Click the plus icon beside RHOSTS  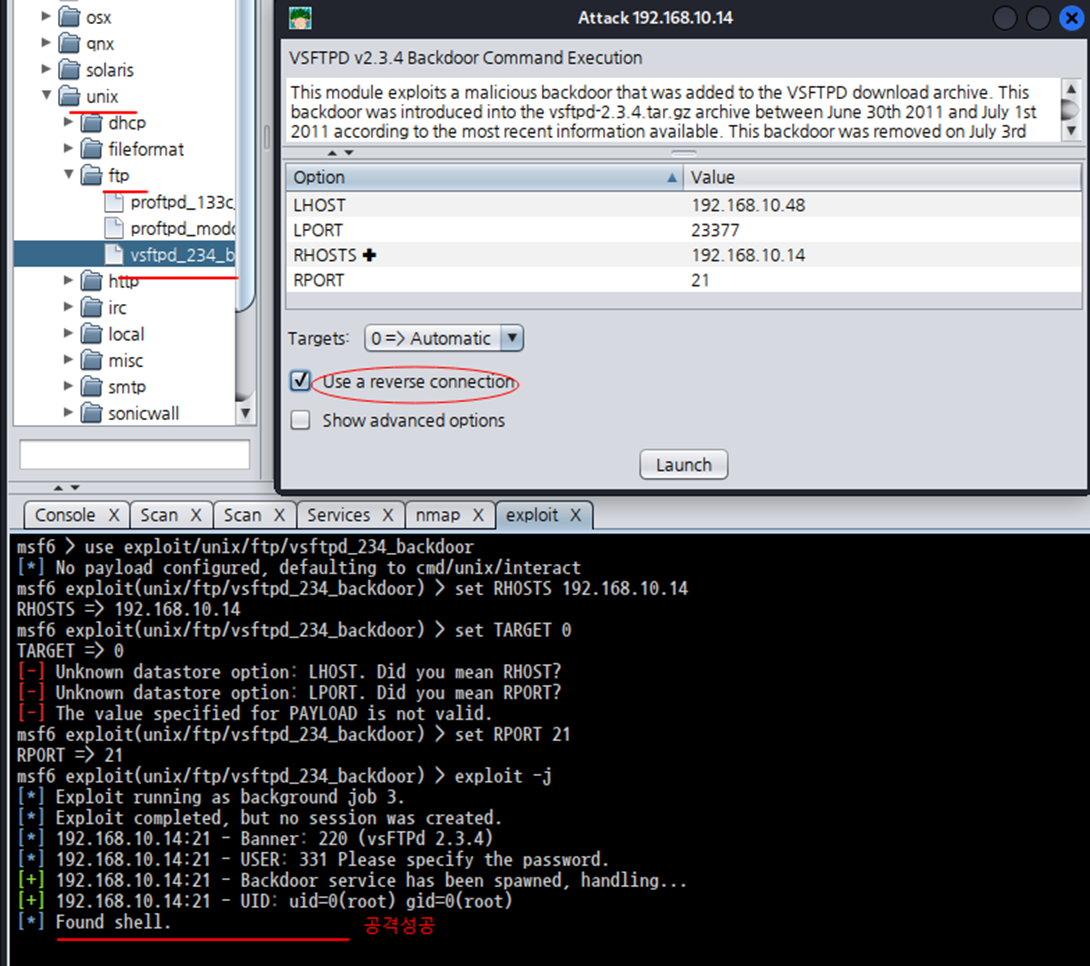pyautogui.click(x=370, y=255)
